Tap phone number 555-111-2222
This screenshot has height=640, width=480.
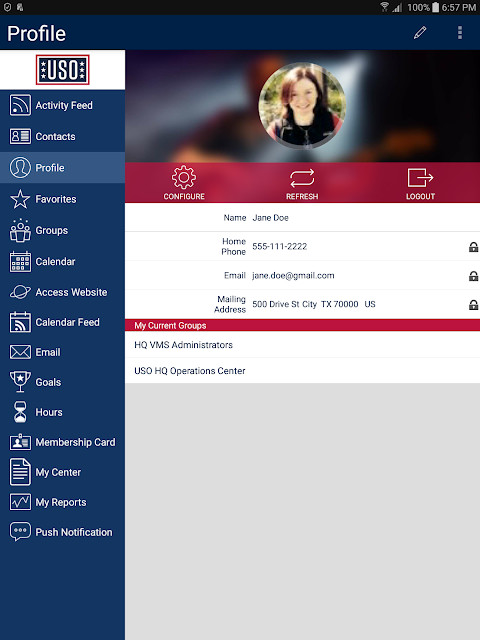(x=280, y=246)
